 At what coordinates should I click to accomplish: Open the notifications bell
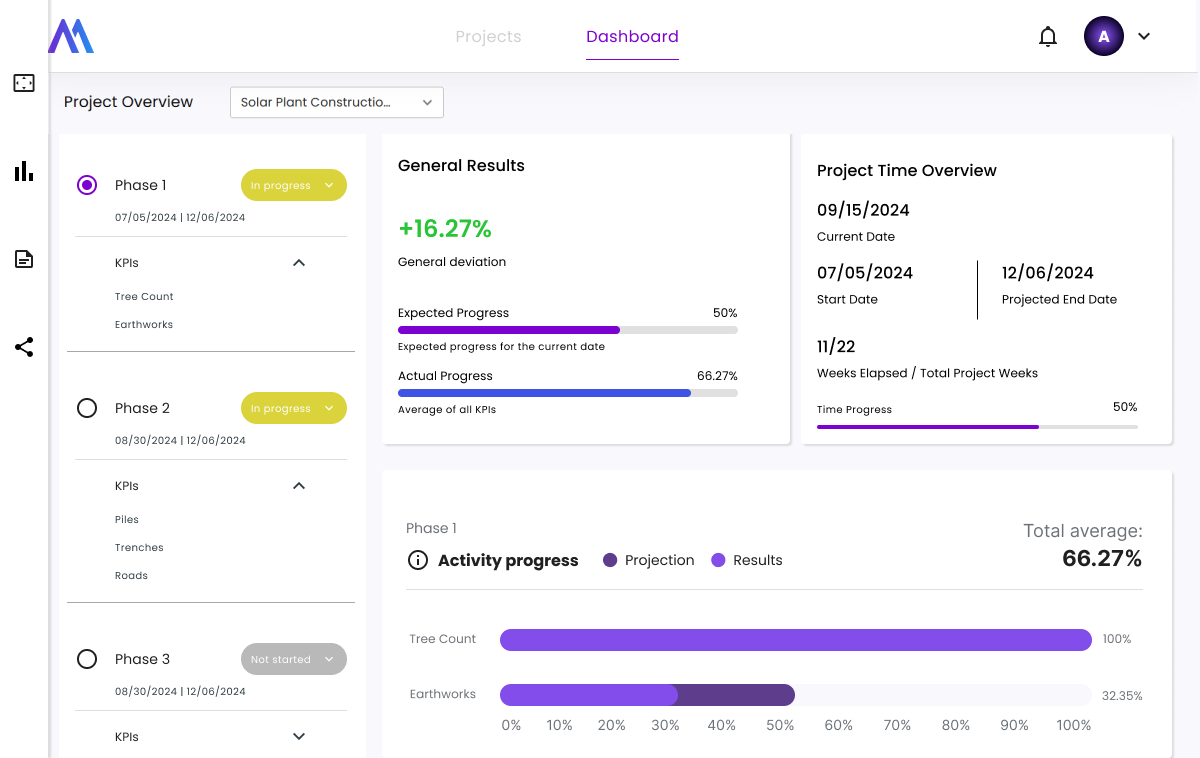click(1047, 37)
